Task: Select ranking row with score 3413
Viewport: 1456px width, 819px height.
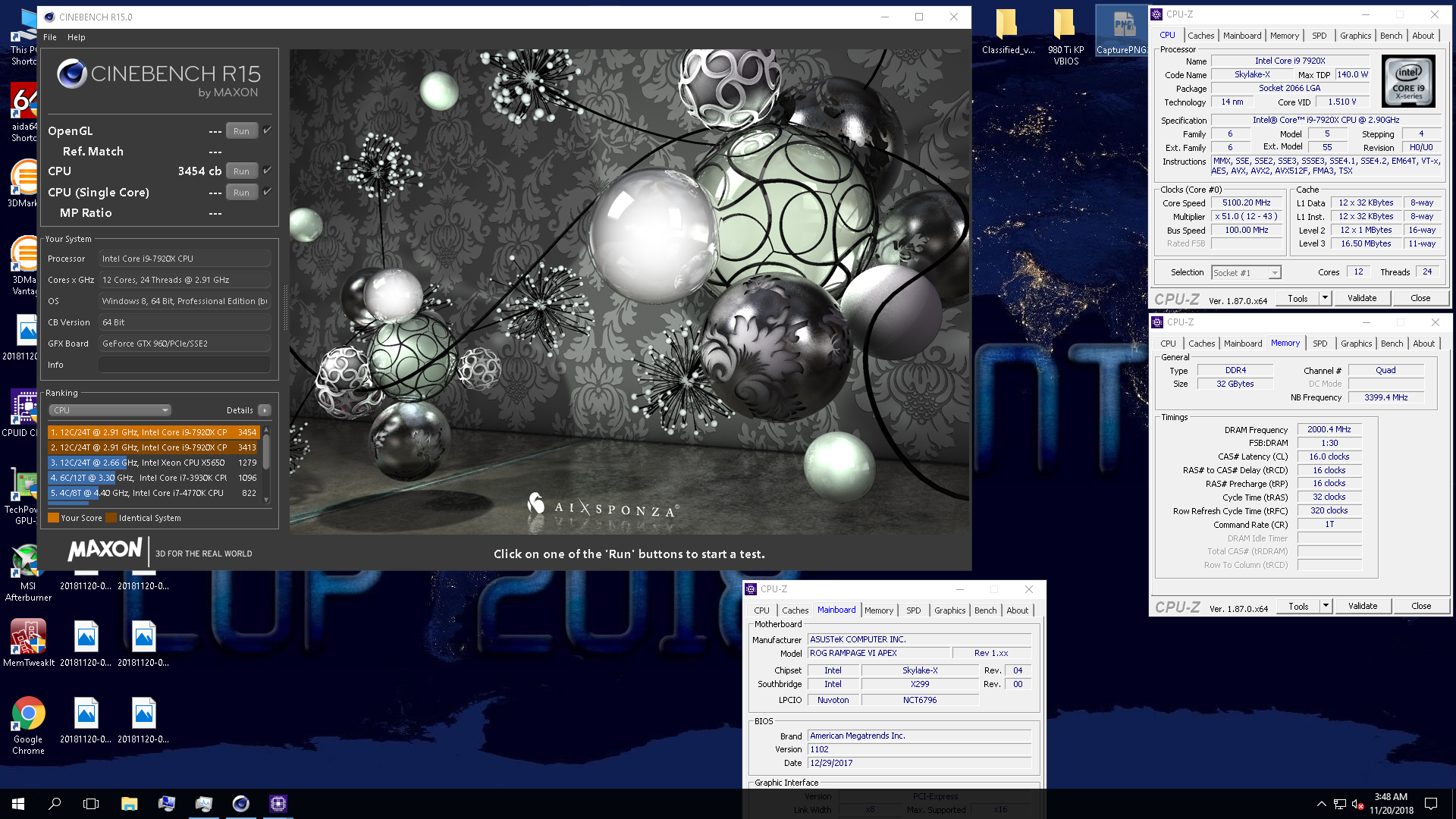Action: [154, 447]
